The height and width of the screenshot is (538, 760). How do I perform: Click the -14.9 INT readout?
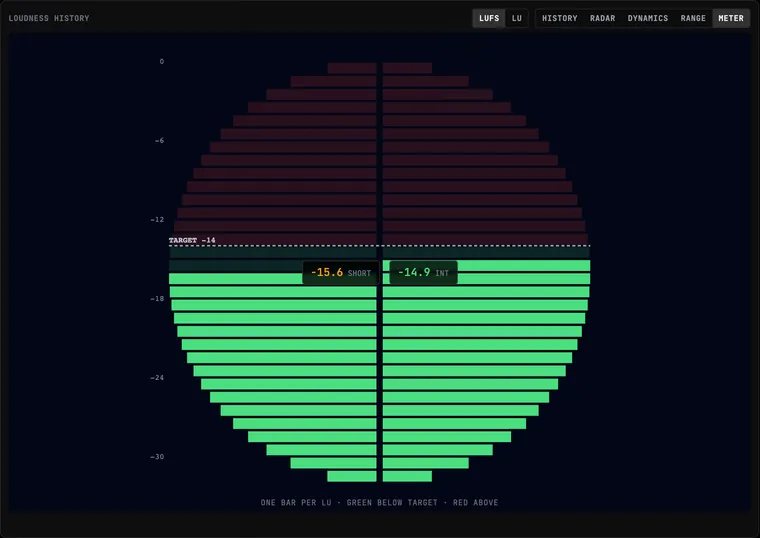point(423,273)
